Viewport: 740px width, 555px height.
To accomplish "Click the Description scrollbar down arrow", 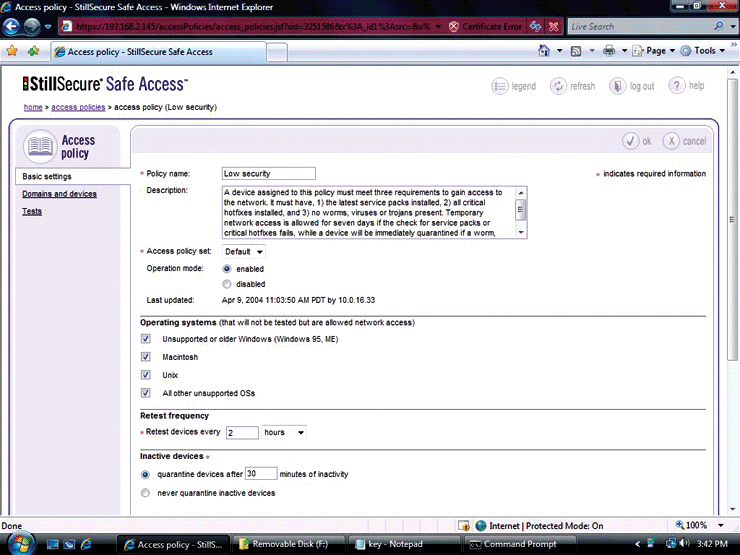I will 521,232.
